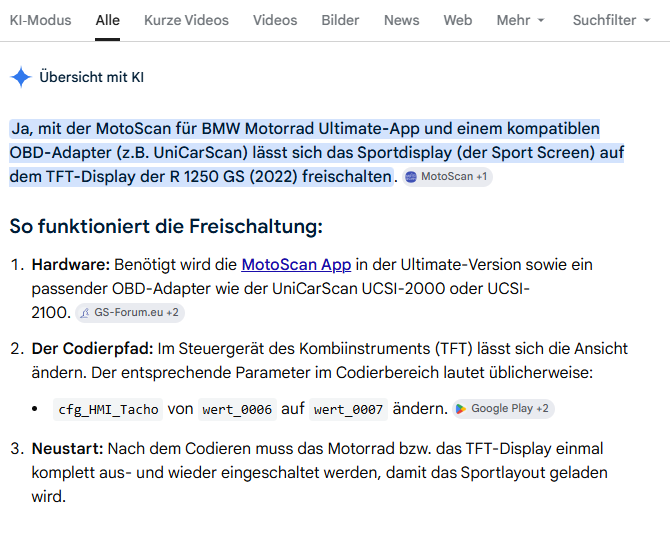Follow the MotoScan App link
Image resolution: width=670 pixels, height=533 pixels.
(x=296, y=265)
